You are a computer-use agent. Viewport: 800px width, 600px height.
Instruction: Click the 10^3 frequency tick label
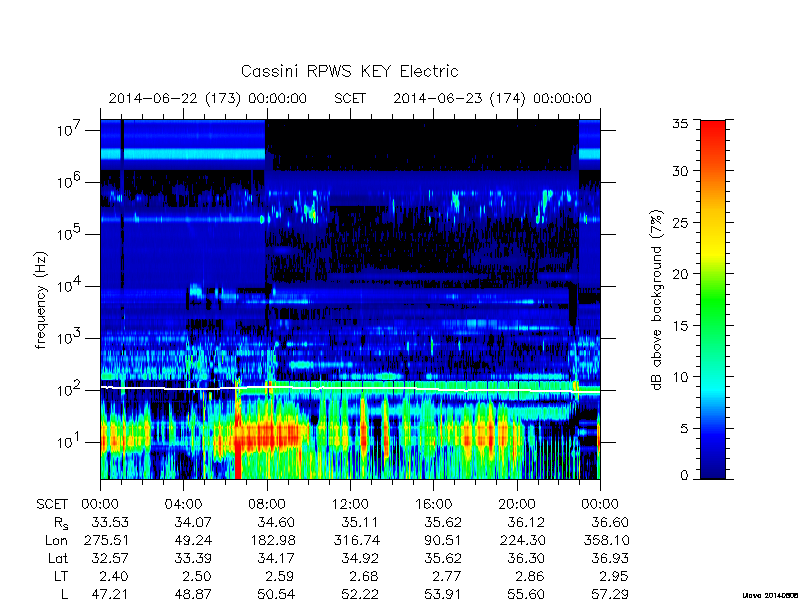pyautogui.click(x=70, y=338)
